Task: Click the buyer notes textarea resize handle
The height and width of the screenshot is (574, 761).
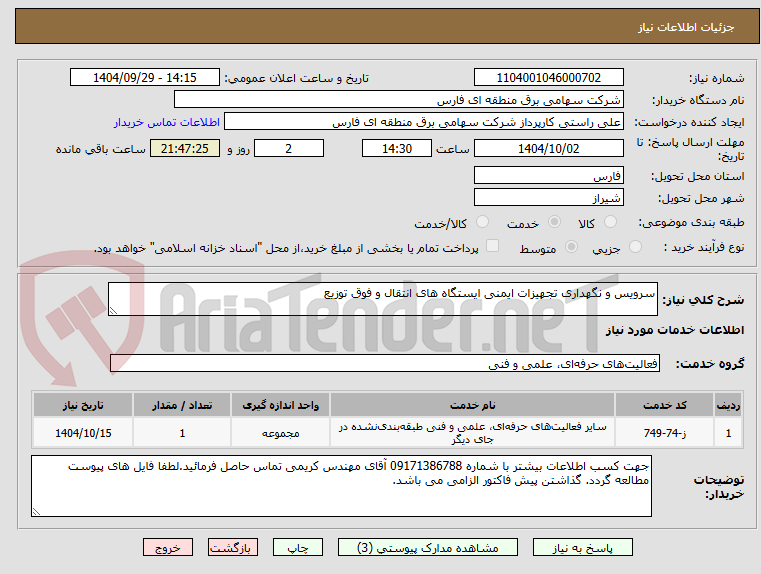Action: tap(36, 511)
